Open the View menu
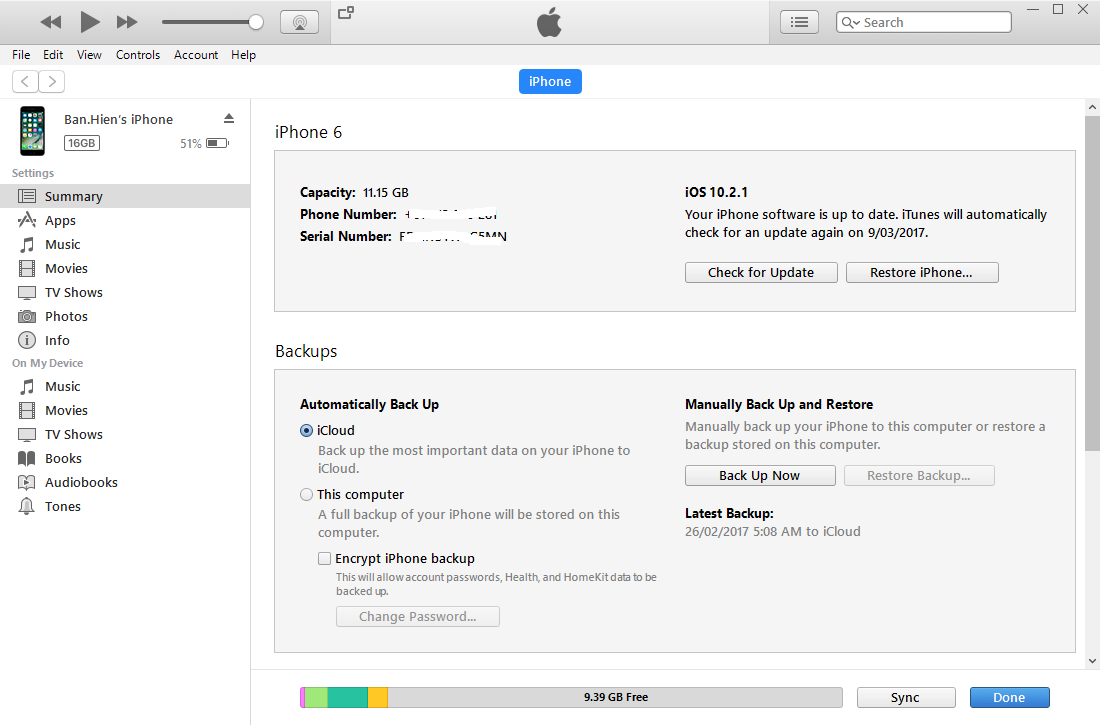 point(89,55)
